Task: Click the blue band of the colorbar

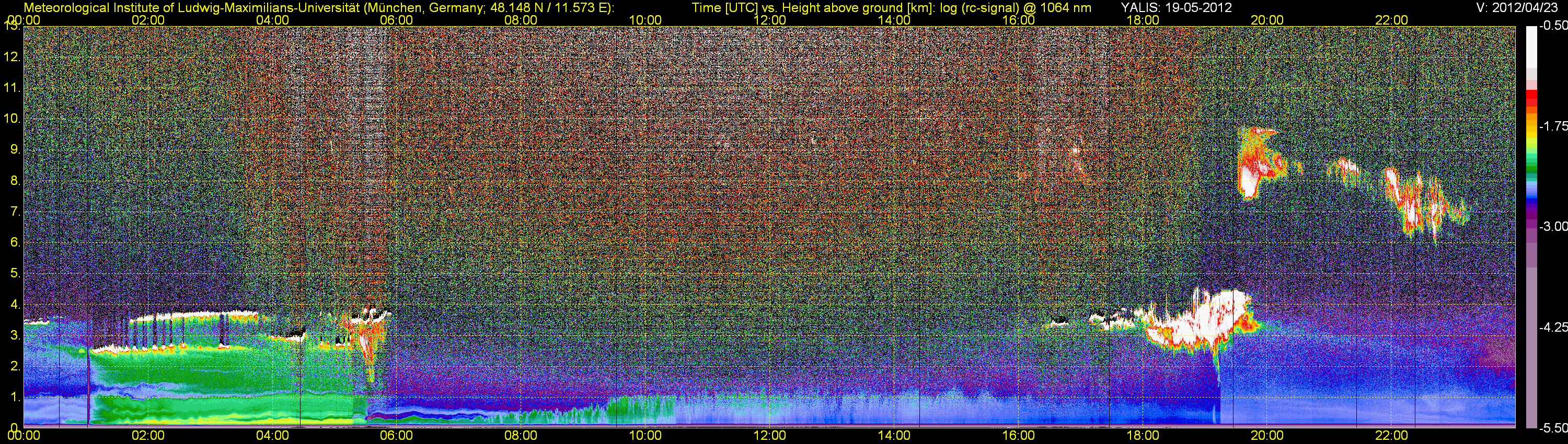Action: click(1531, 192)
